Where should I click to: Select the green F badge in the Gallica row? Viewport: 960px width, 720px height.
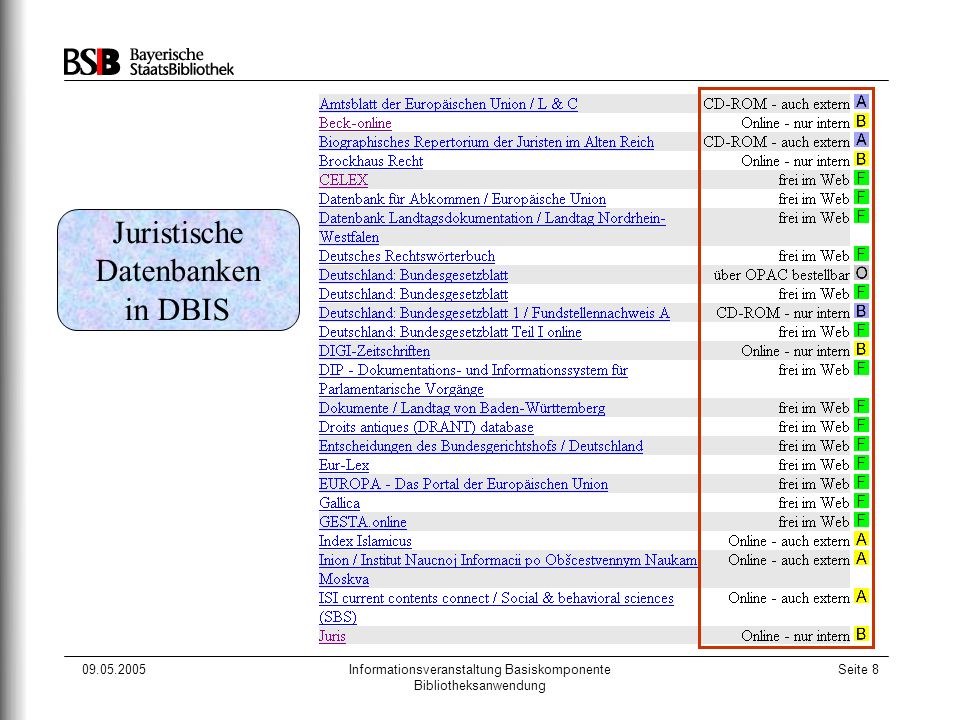861,500
